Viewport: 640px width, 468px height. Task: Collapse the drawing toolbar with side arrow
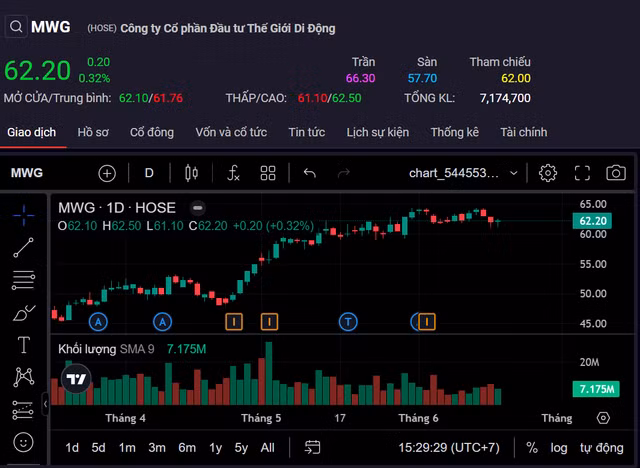point(45,404)
